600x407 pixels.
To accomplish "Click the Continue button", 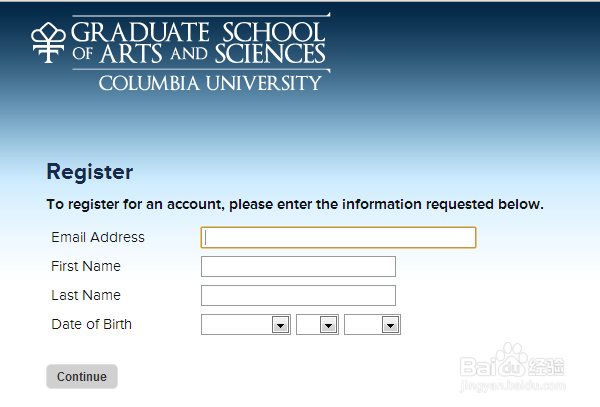I will pyautogui.click(x=82, y=377).
